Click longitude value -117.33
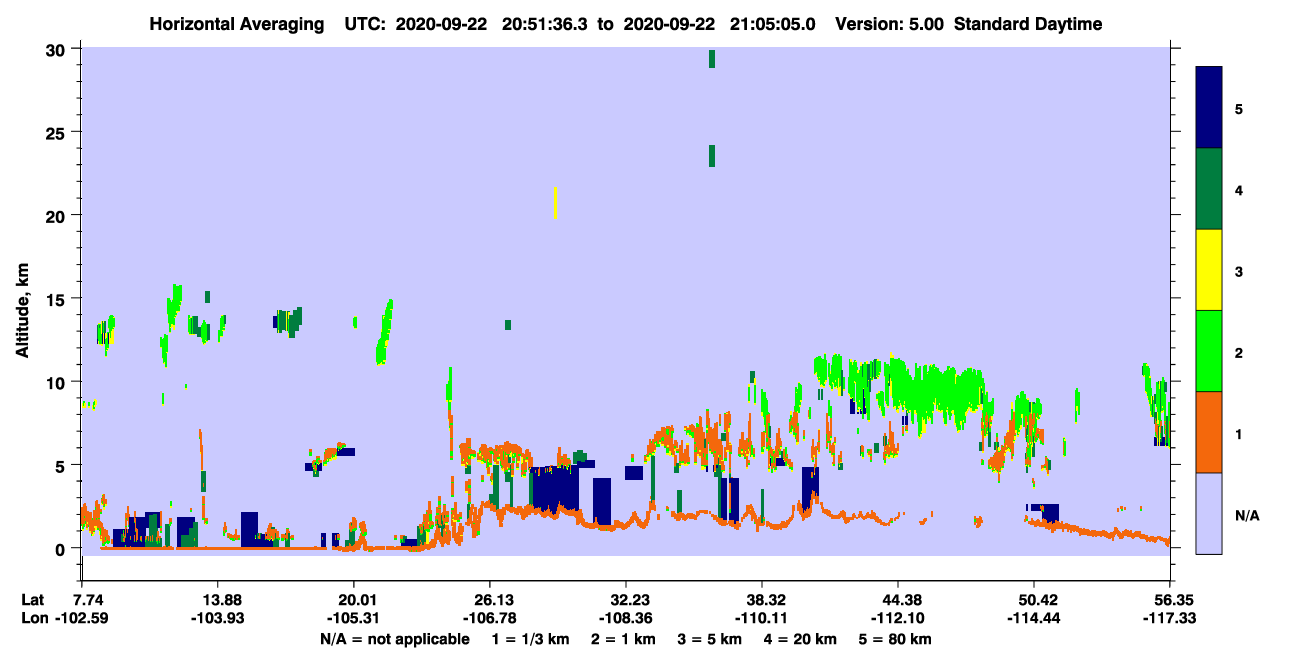Image resolution: width=1300 pixels, height=667 pixels. point(1170,618)
